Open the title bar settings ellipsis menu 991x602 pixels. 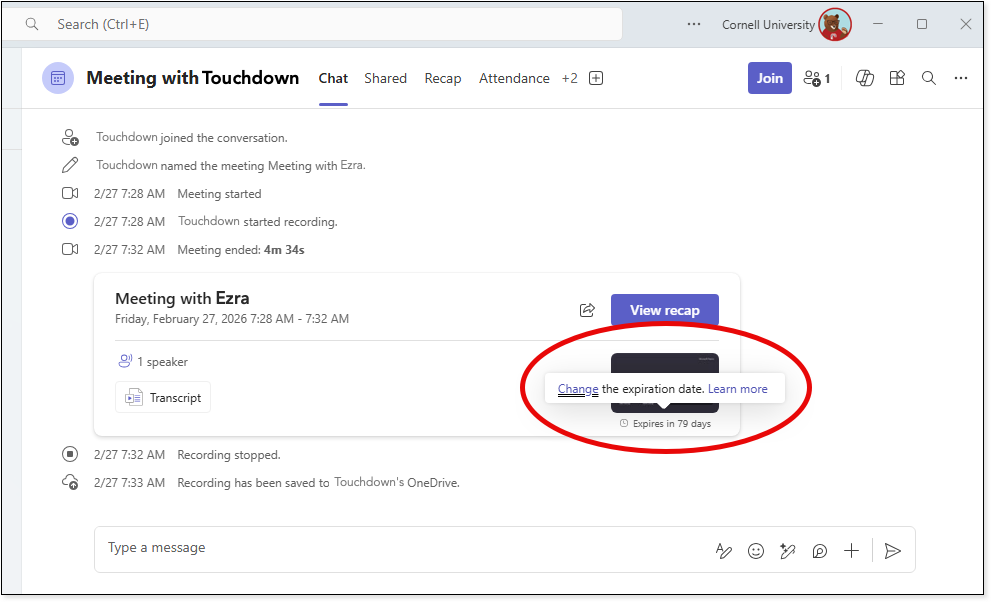click(694, 24)
